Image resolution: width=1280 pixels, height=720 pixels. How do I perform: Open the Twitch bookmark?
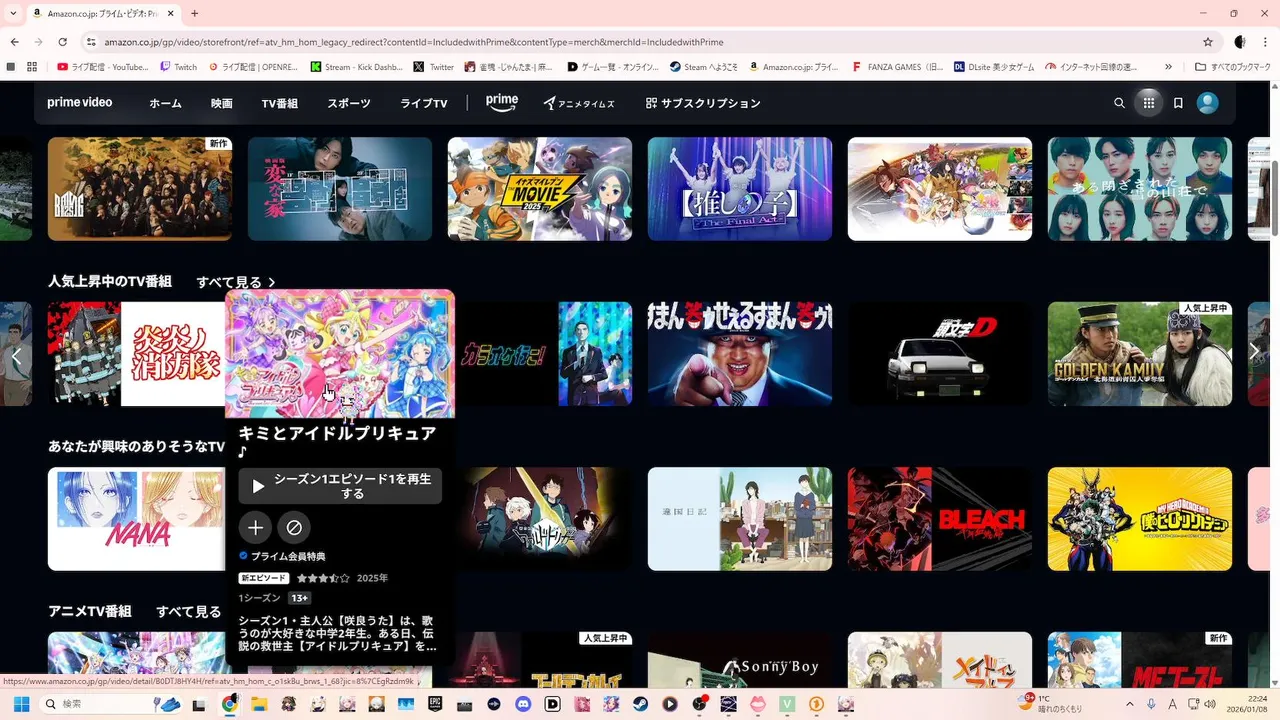click(179, 67)
